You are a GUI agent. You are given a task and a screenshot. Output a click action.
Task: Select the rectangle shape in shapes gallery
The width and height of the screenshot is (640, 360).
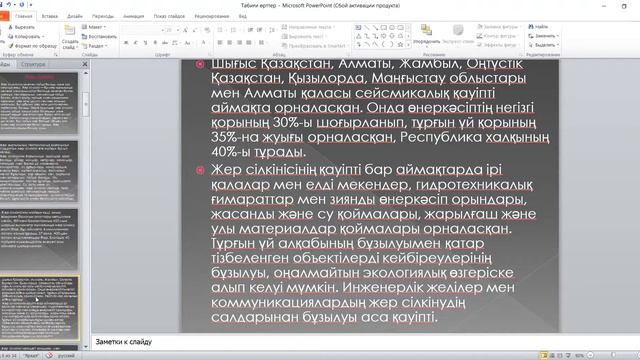pyautogui.click(x=384, y=27)
